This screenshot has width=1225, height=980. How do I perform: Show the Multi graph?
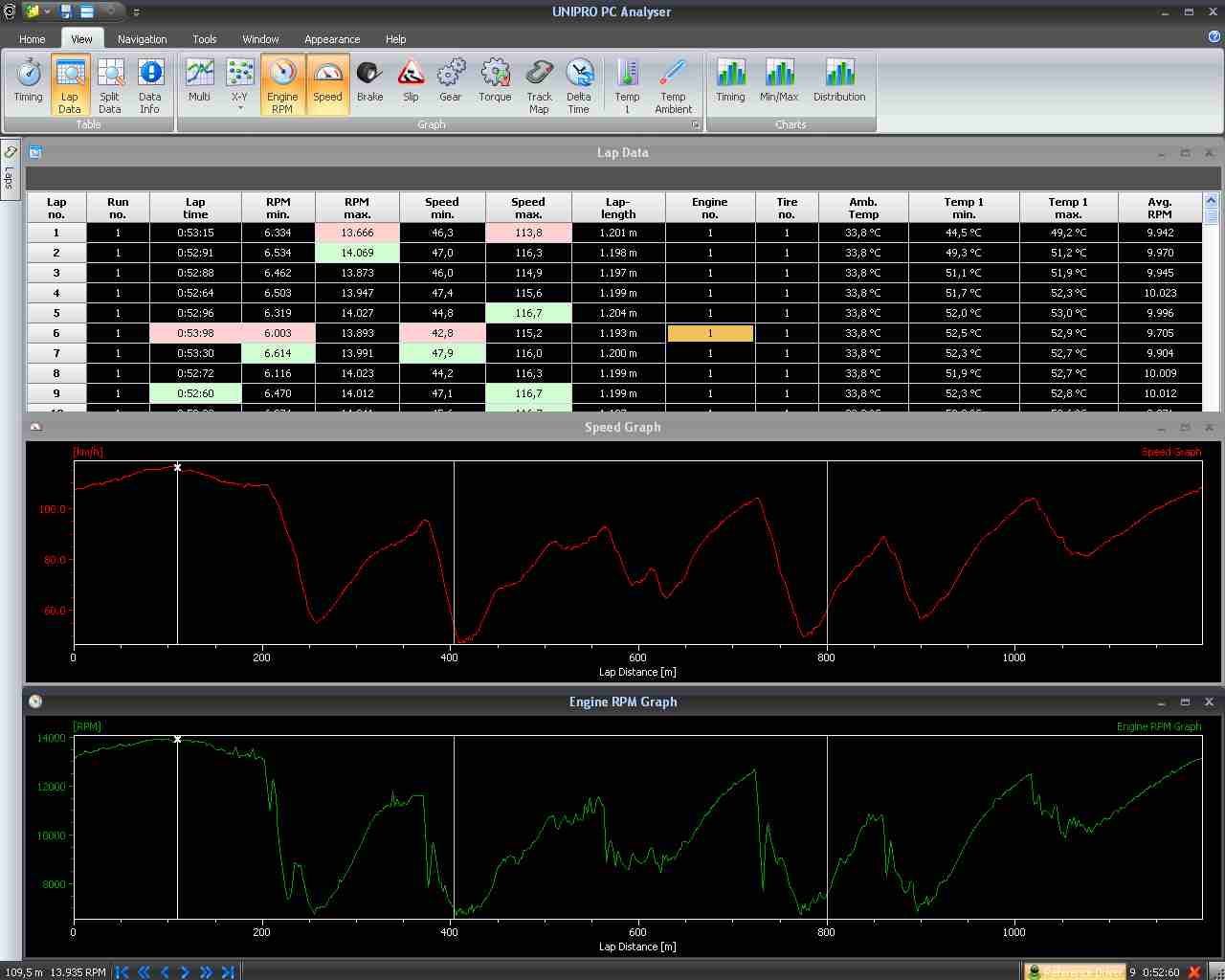click(x=199, y=82)
